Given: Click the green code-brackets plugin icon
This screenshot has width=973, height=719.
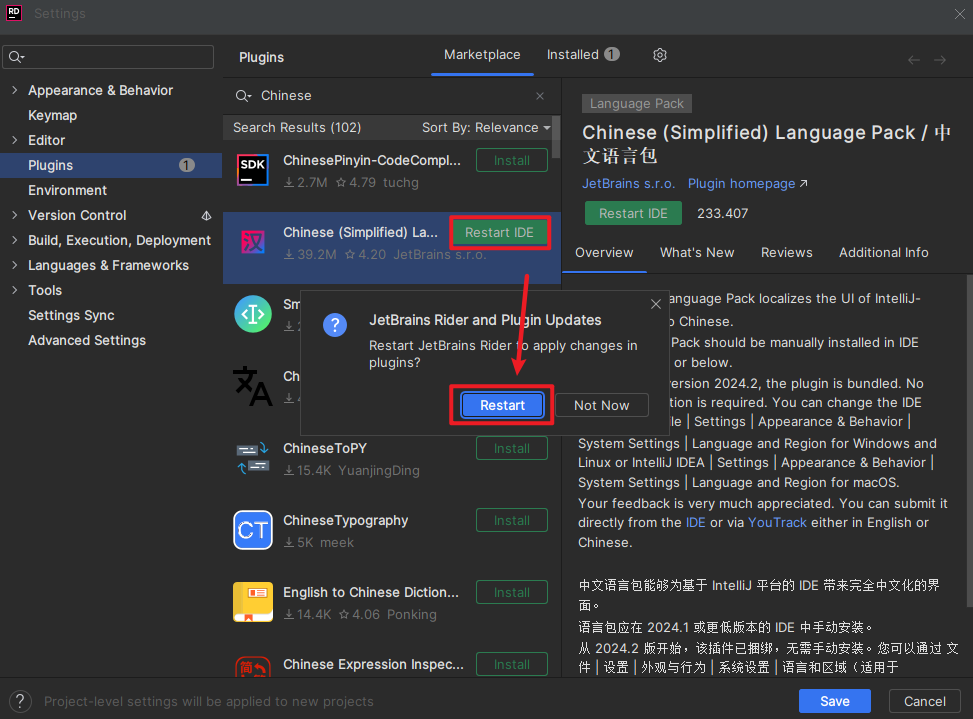Looking at the screenshot, I should [x=253, y=315].
